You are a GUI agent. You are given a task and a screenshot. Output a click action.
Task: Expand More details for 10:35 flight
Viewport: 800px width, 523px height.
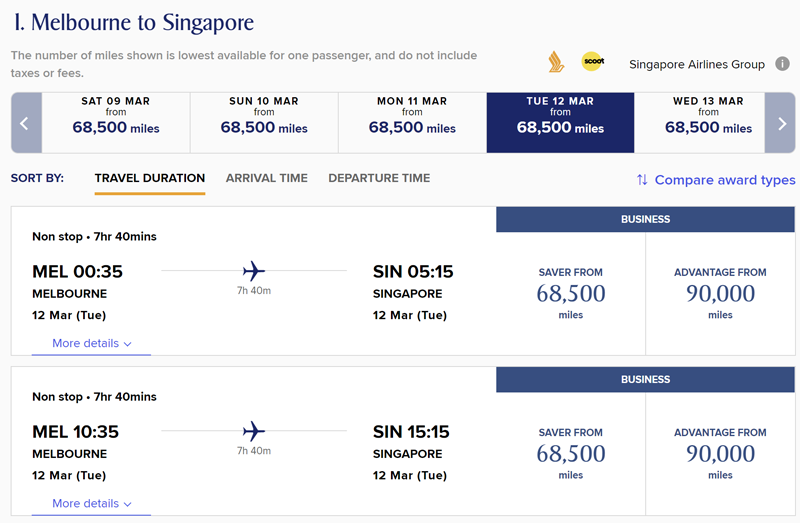(x=92, y=504)
